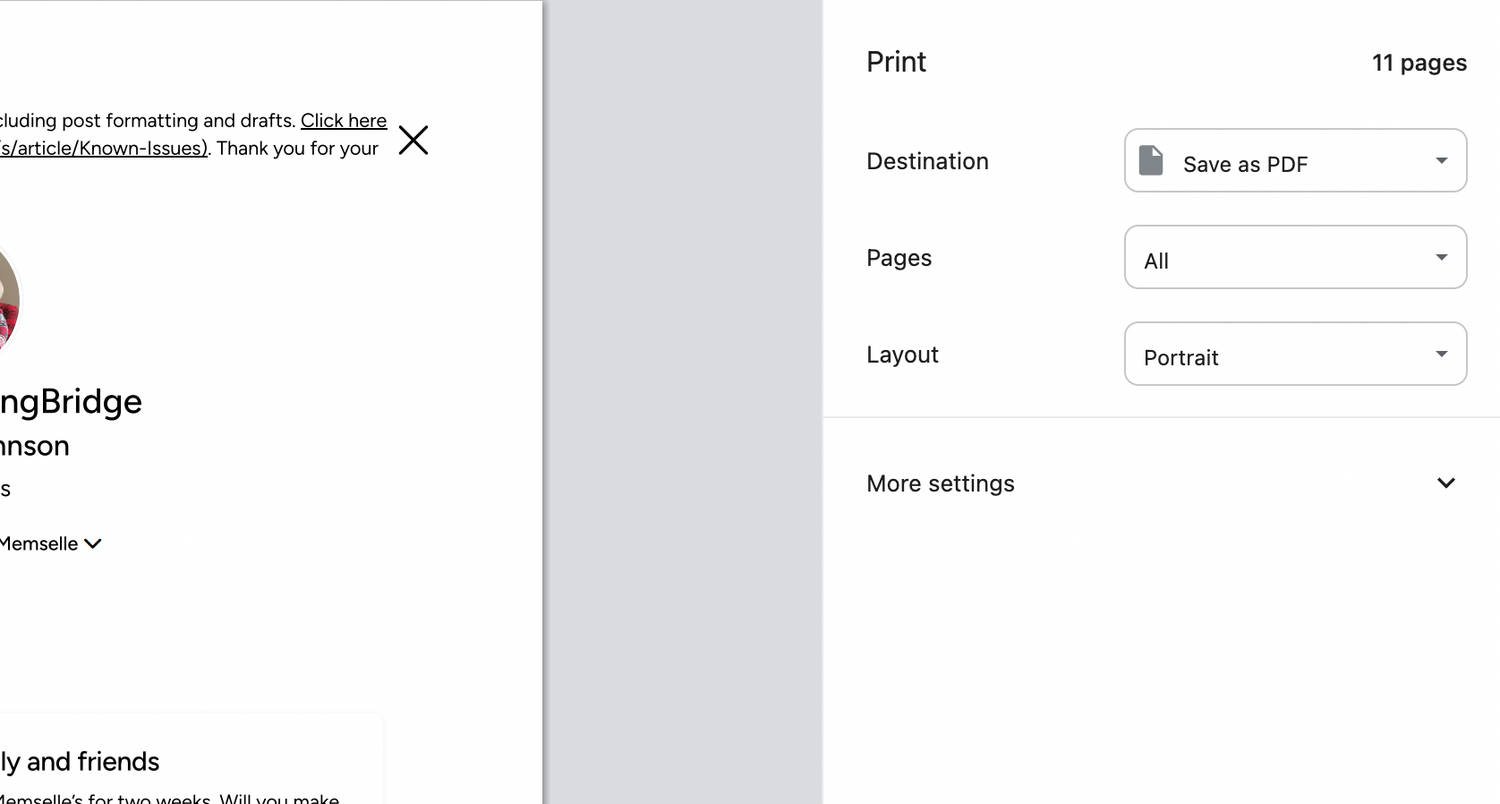Viewport: 1500px width, 804px height.
Task: Click the "ngBridge" site title heading
Action: coord(70,401)
